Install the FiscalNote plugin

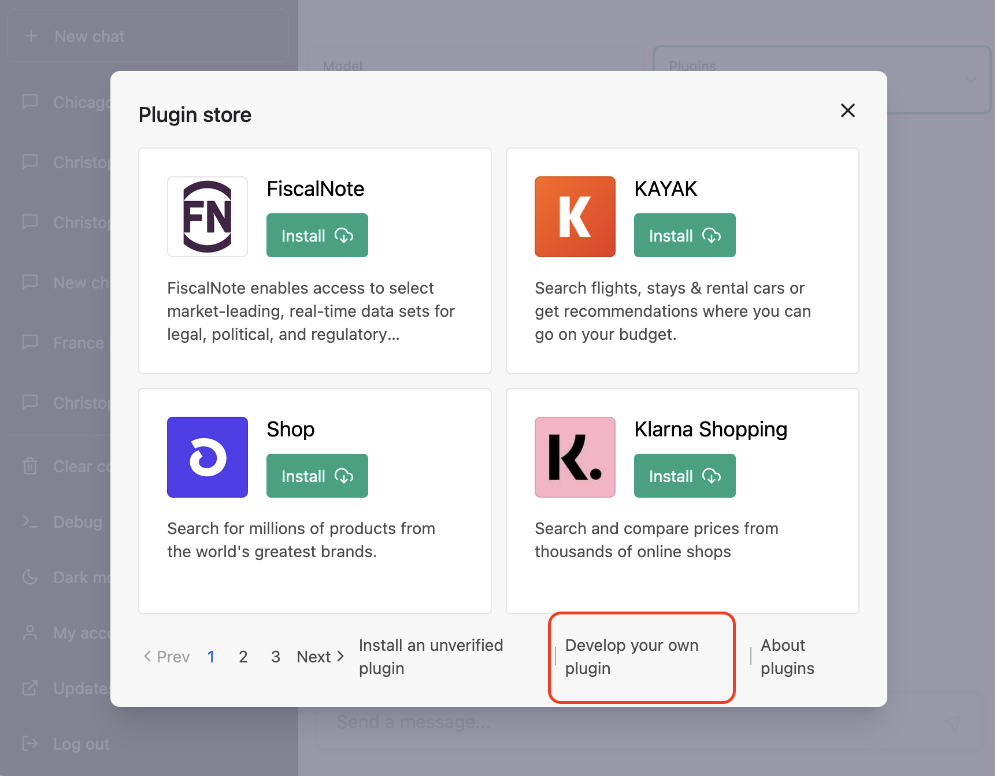coord(317,236)
